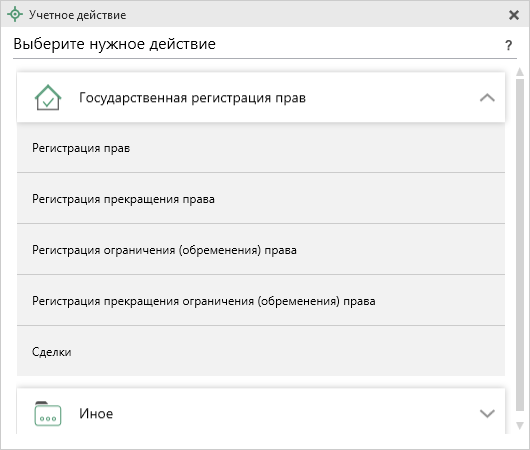Click scrollbar track below the thumb
This screenshot has width=530, height=450.
pyautogui.click(x=520, y=416)
